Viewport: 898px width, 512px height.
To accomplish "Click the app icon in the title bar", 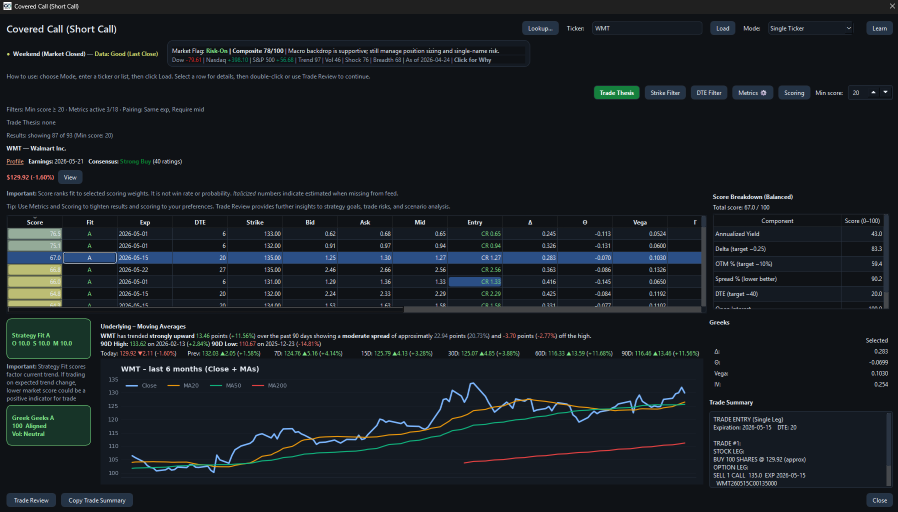I will coord(7,6).
